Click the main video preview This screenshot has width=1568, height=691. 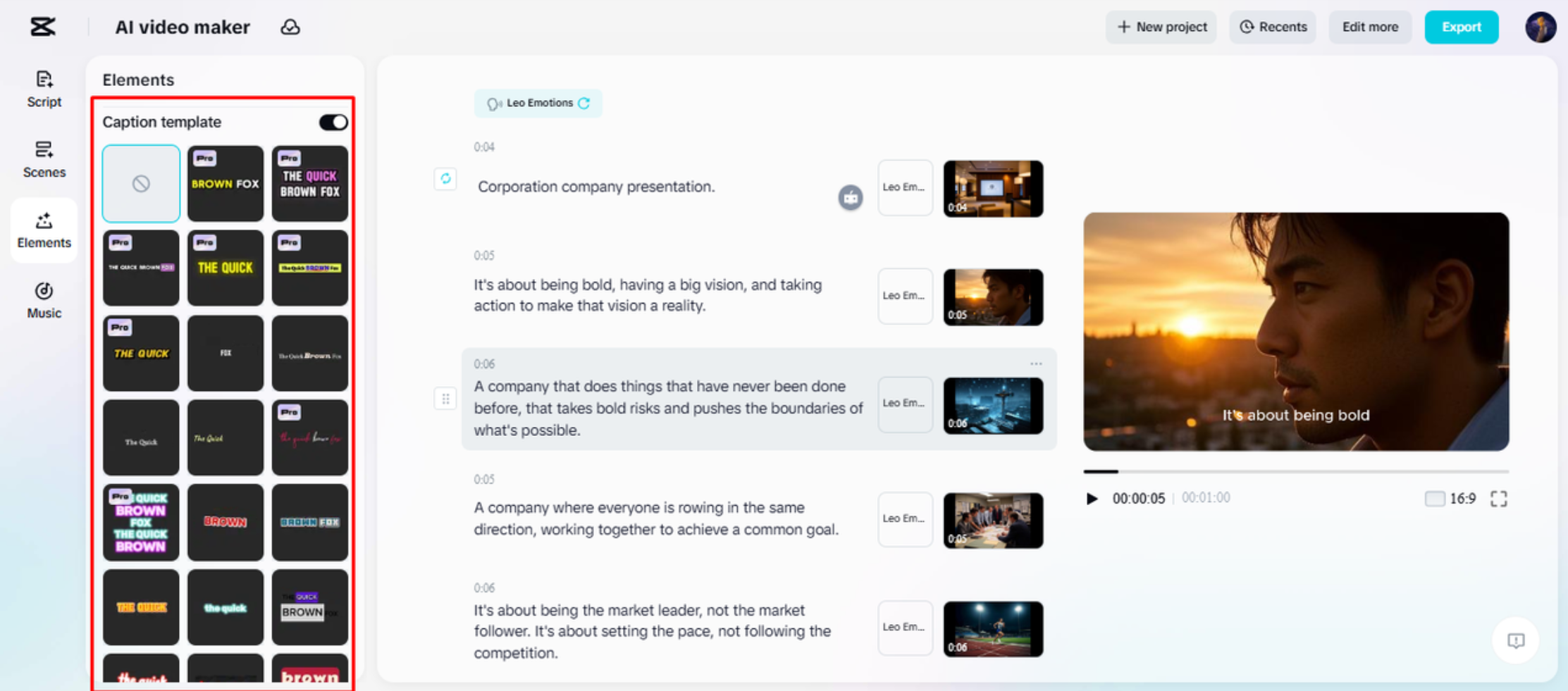pyautogui.click(x=1296, y=331)
